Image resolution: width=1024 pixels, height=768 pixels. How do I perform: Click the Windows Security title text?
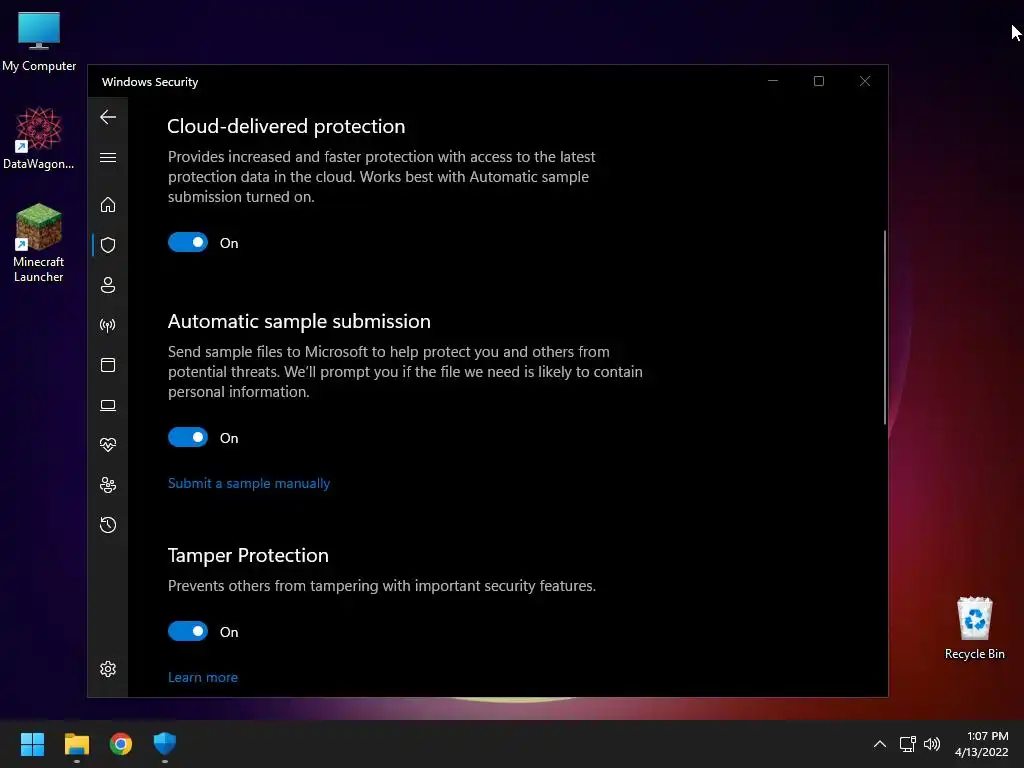[x=150, y=82]
